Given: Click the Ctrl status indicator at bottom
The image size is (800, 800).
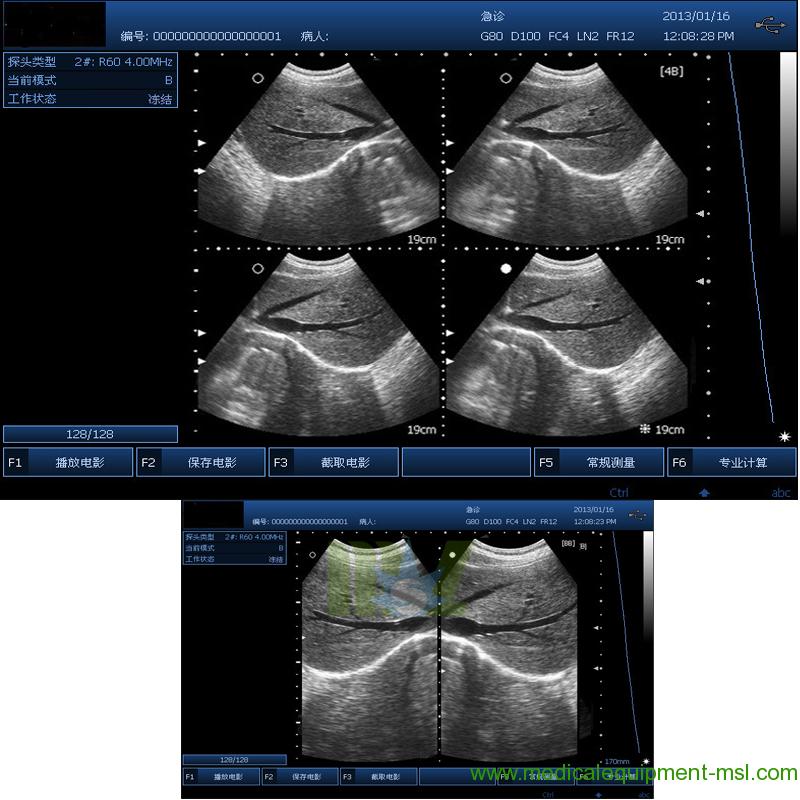Looking at the screenshot, I should coord(619,492).
